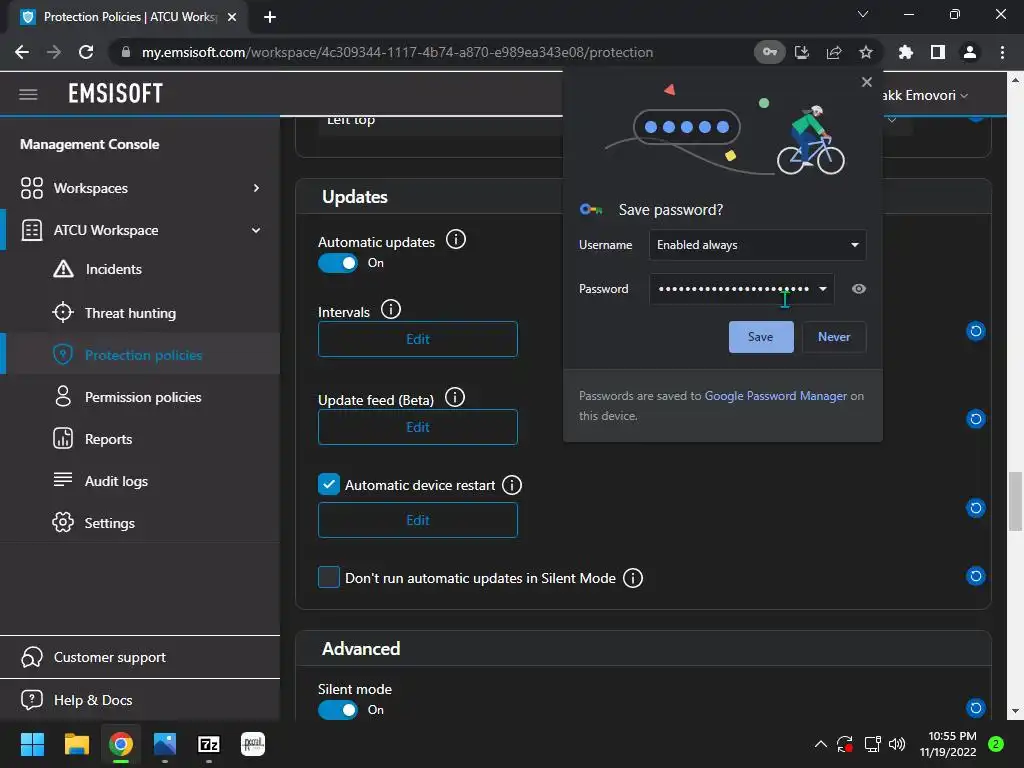Click the share page icon in address bar
The width and height of the screenshot is (1024, 768).
click(834, 52)
